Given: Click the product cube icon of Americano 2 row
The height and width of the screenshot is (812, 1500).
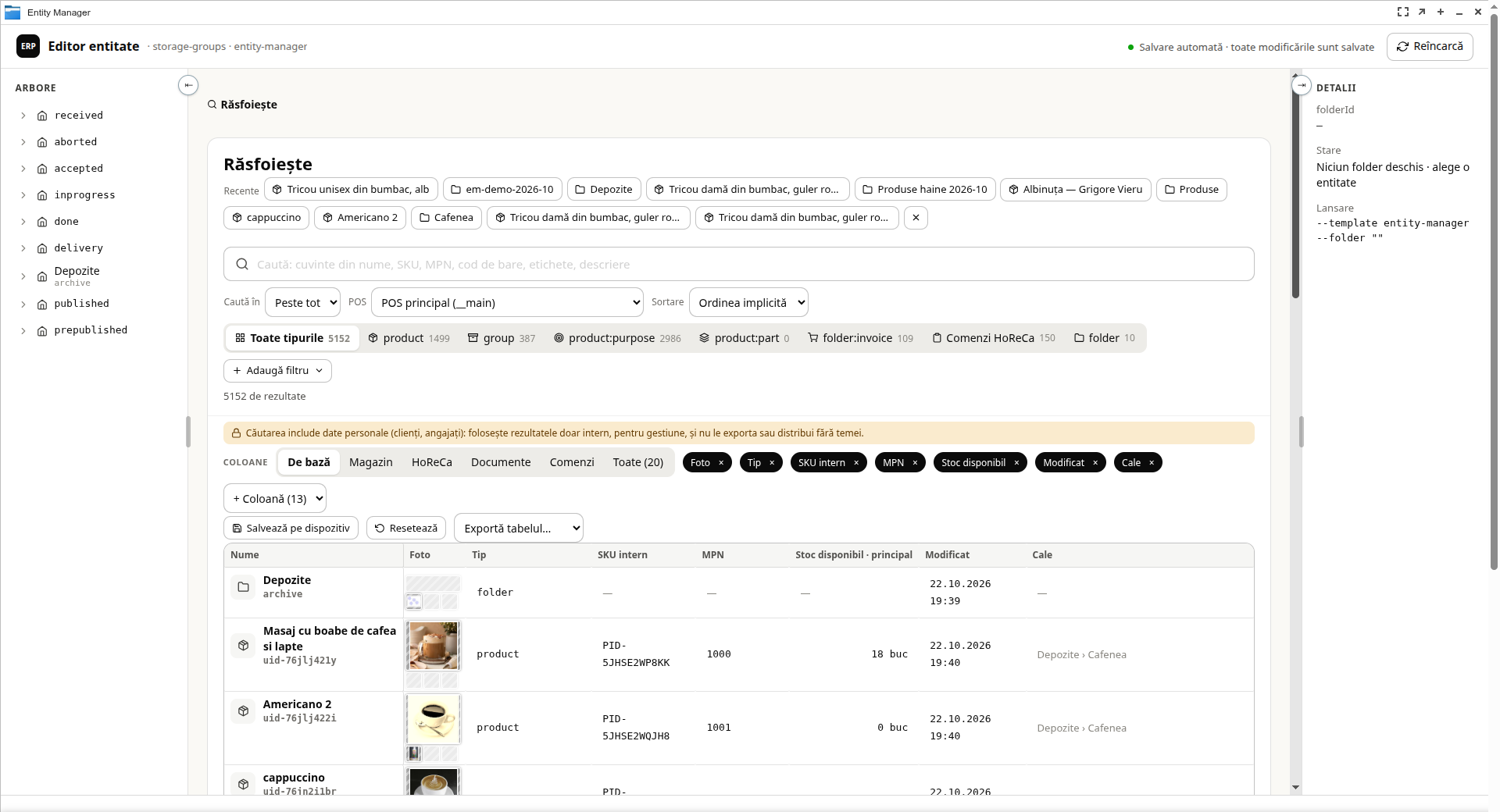Looking at the screenshot, I should pos(243,711).
